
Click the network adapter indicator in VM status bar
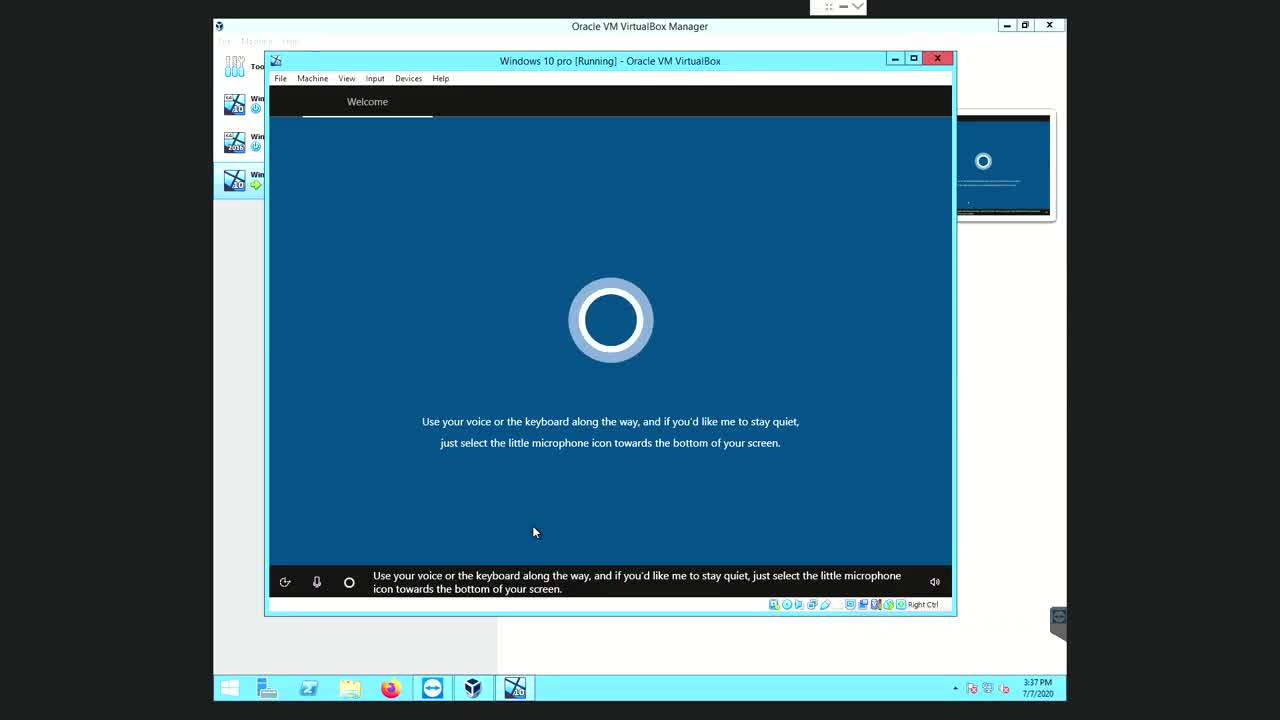pyautogui.click(x=812, y=604)
